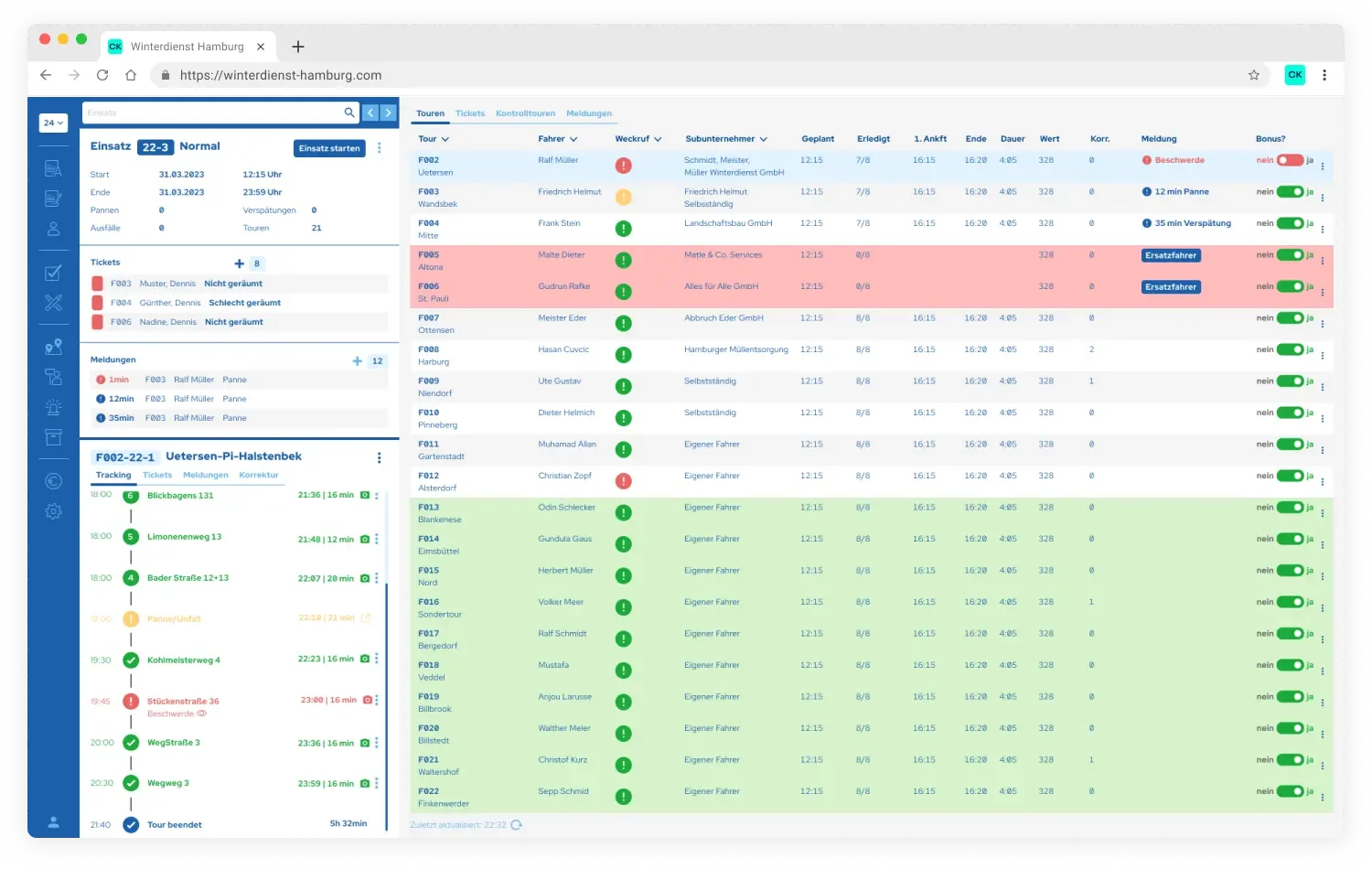Click refresh icon next to Zuletzt aktualisiert
This screenshot has height=869, width=1372.
517,825
